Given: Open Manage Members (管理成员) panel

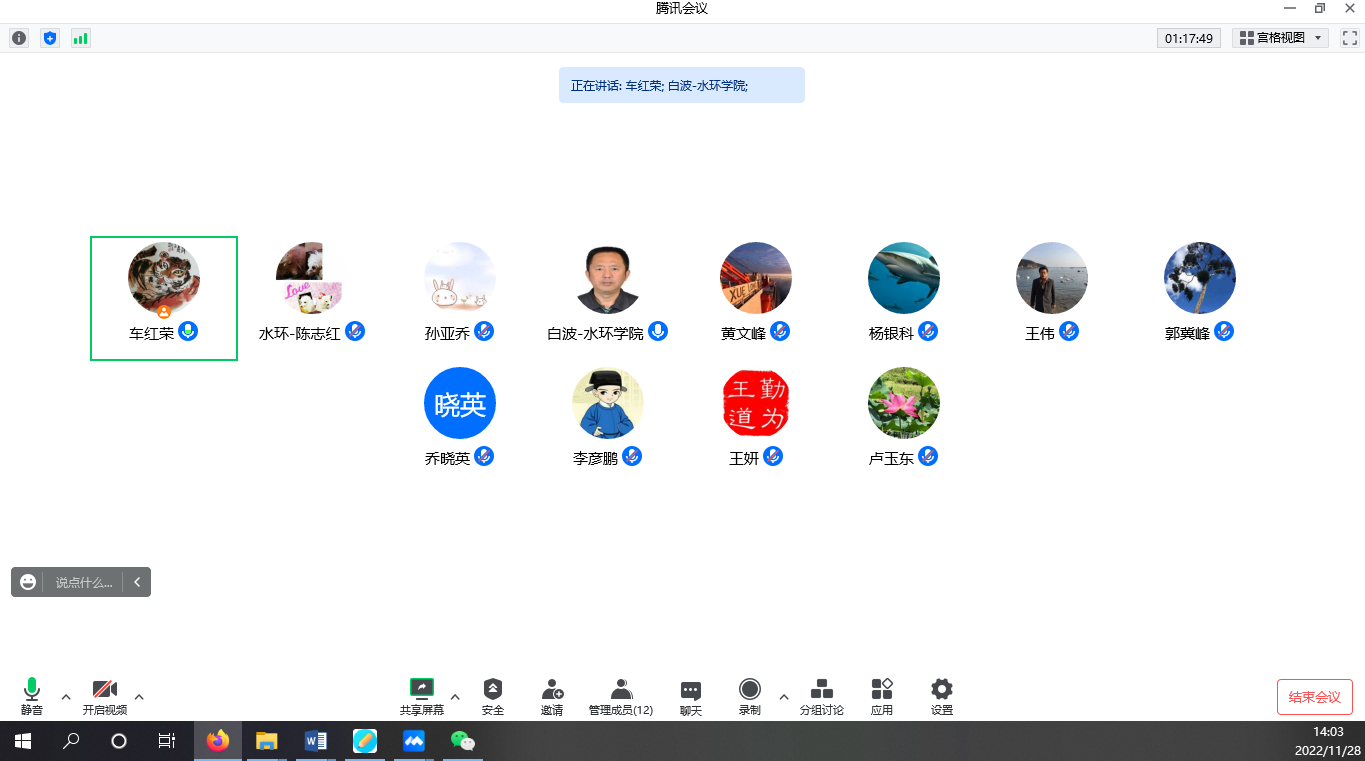Looking at the screenshot, I should click(621, 695).
